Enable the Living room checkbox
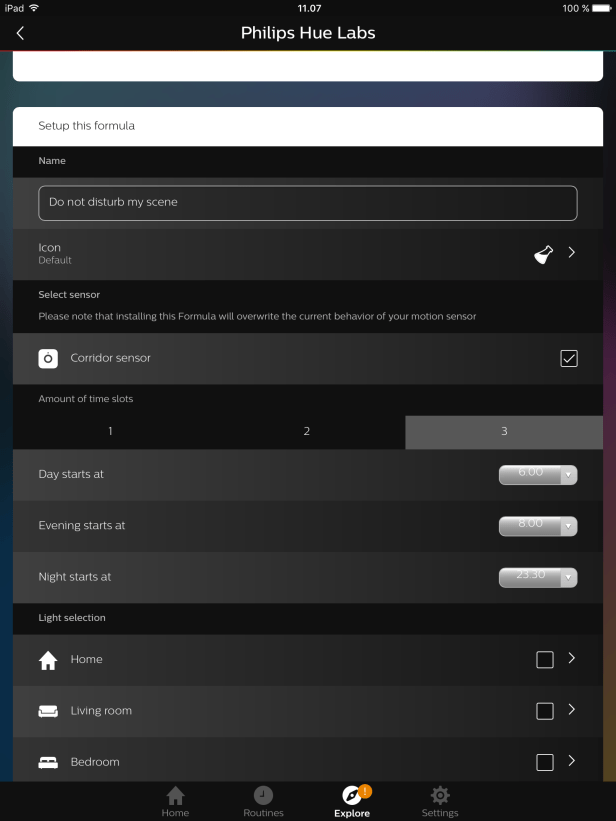Viewport: 616px width, 821px height. coord(545,711)
